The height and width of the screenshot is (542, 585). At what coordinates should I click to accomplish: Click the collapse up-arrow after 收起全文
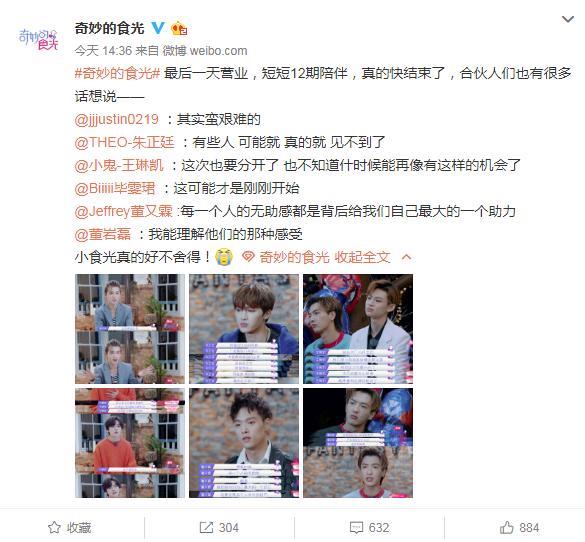coord(407,257)
